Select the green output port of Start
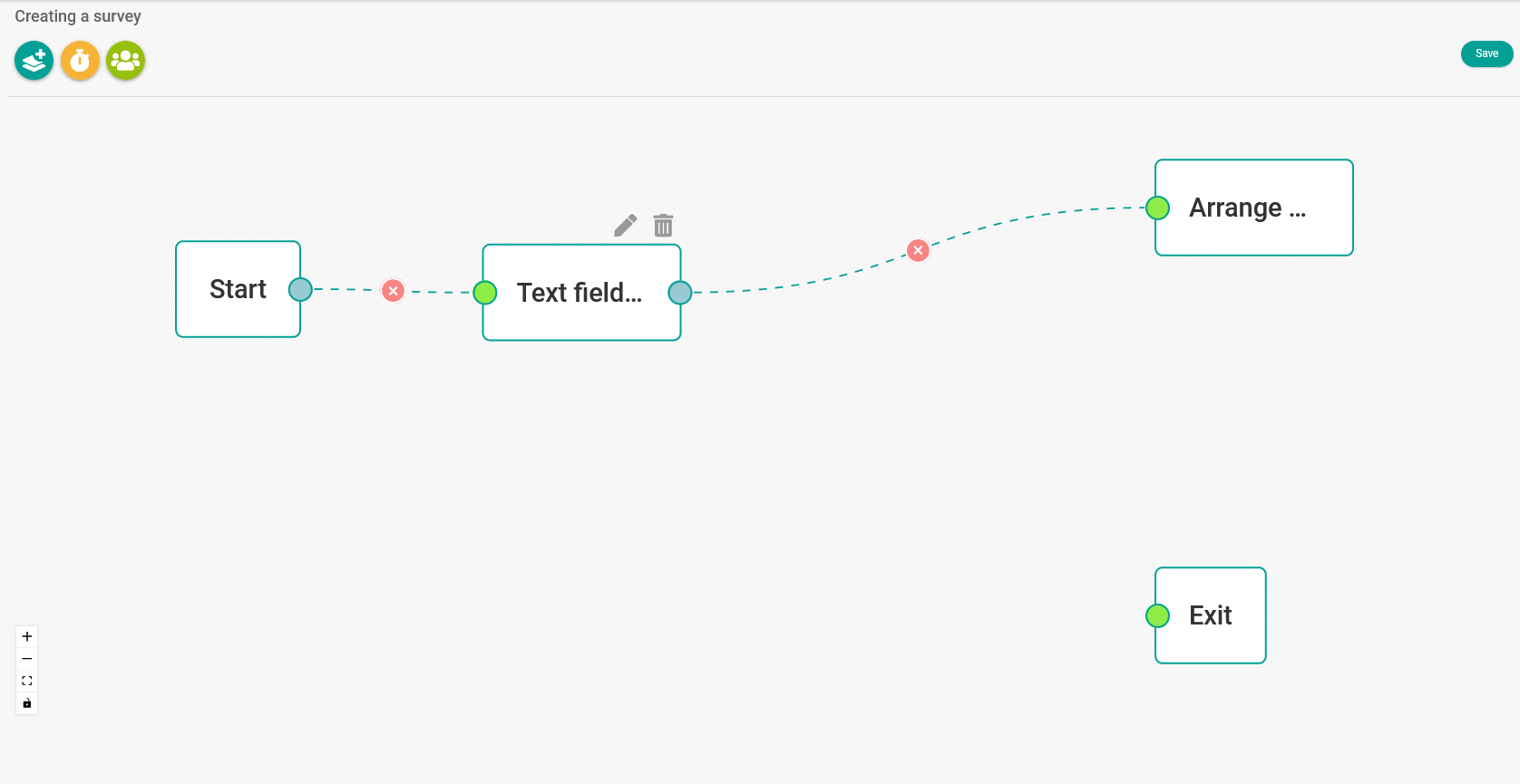Screen dimensions: 1520x784 [300, 289]
